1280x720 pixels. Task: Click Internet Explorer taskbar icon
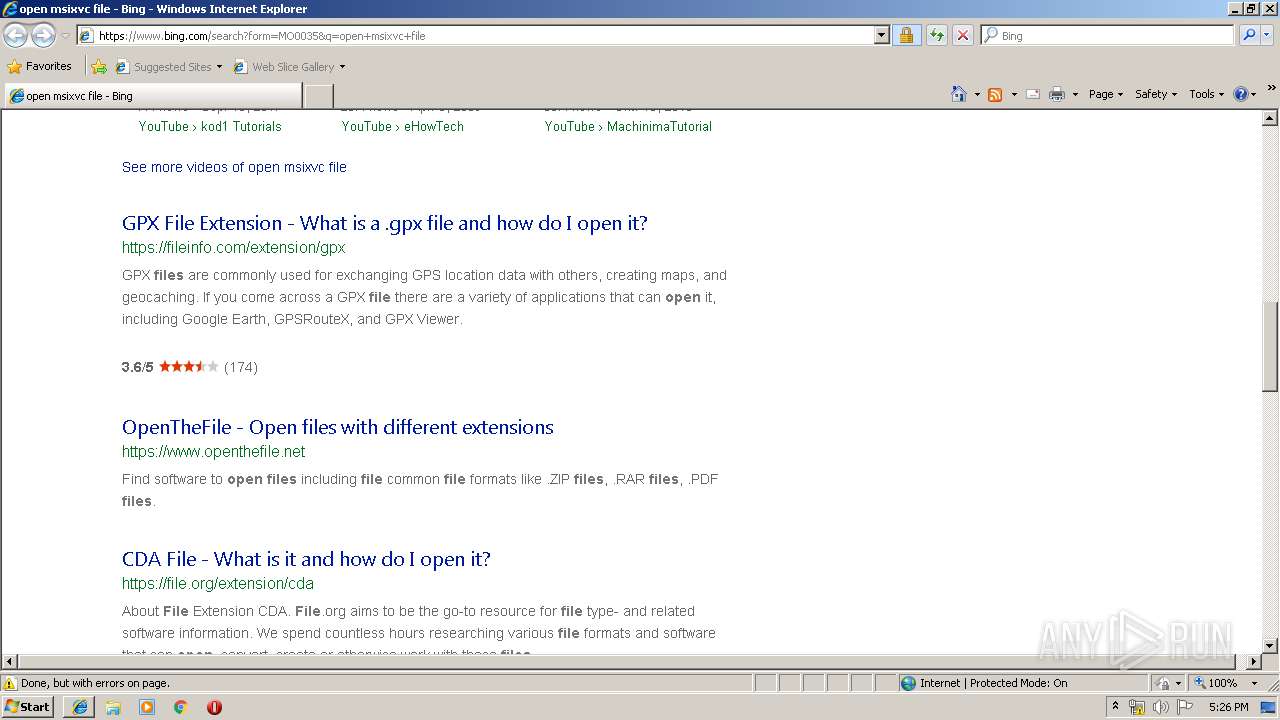pos(79,707)
